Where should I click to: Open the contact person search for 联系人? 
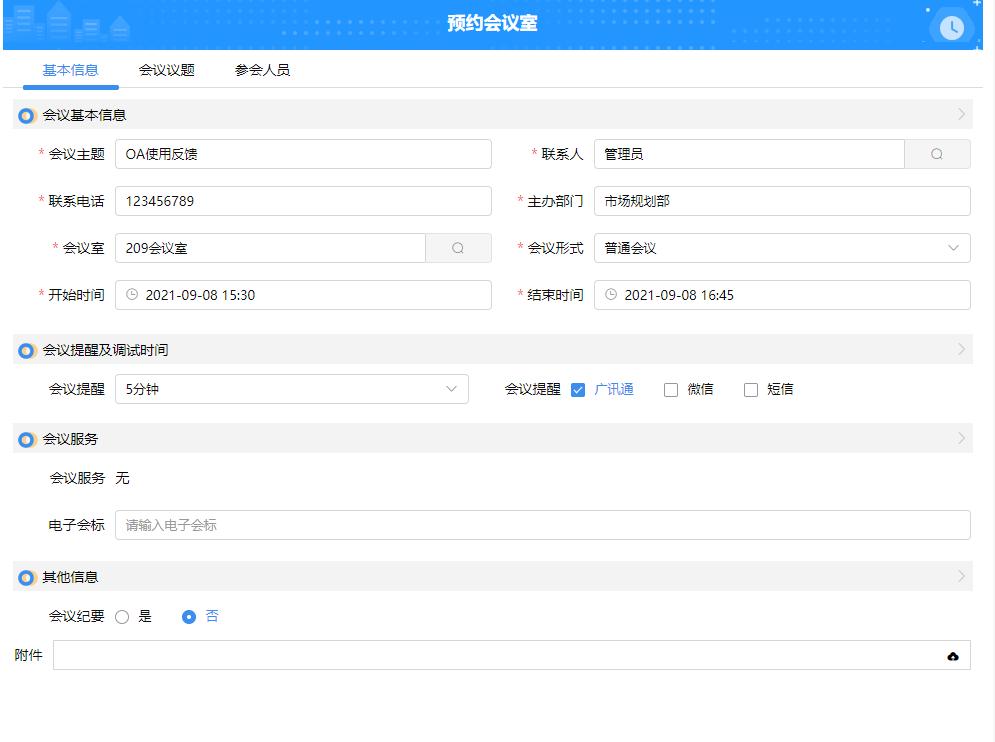(938, 154)
